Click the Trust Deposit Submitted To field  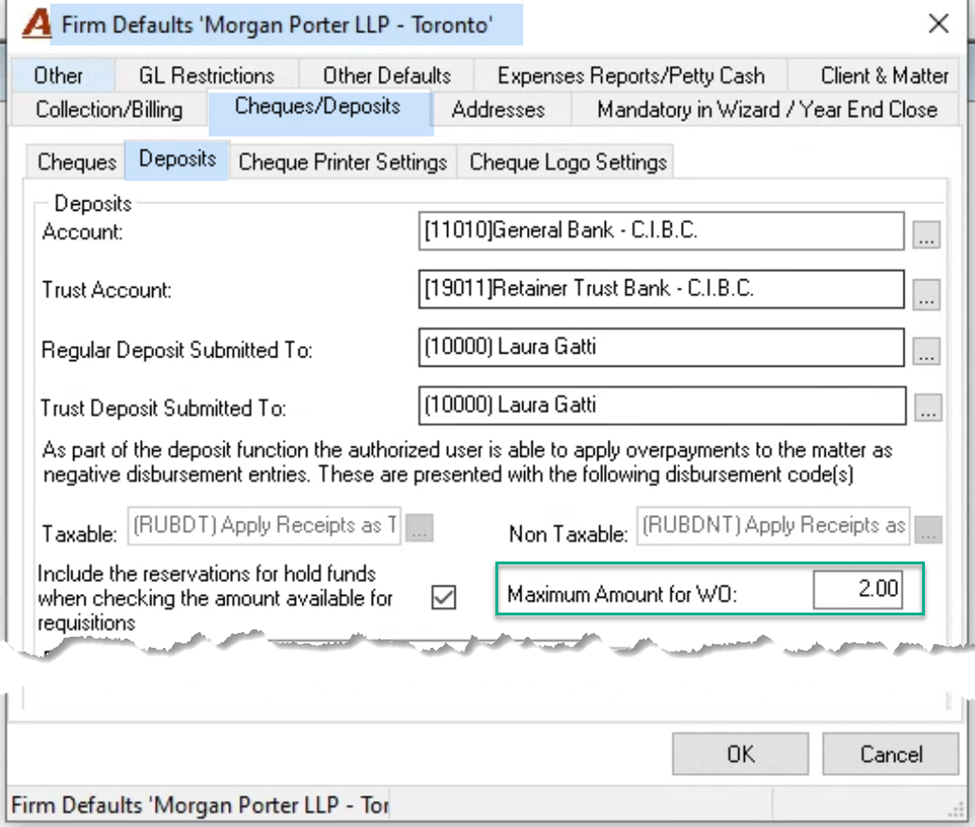pos(662,405)
